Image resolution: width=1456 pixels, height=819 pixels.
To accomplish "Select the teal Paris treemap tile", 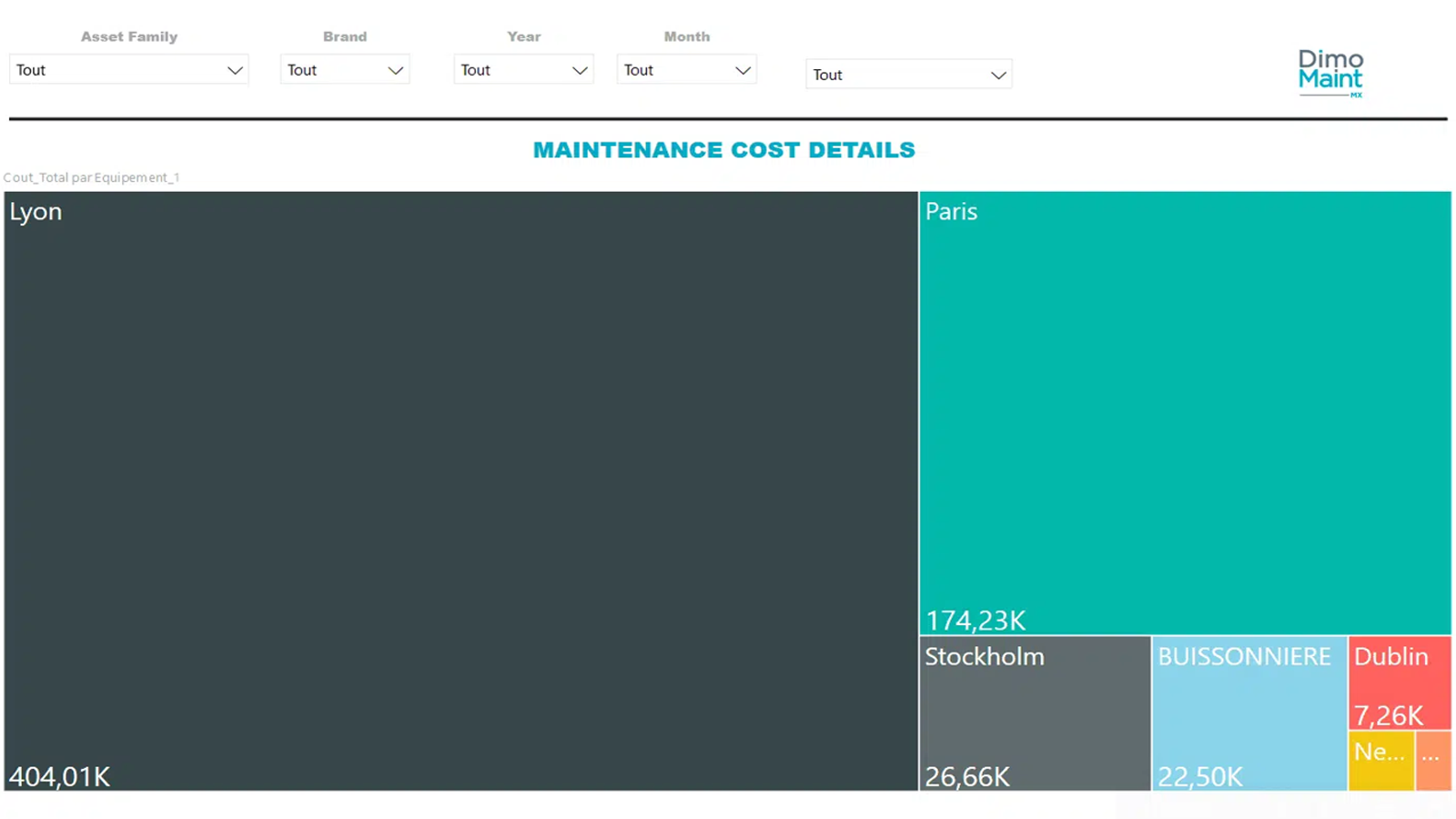I will pos(1184,409).
